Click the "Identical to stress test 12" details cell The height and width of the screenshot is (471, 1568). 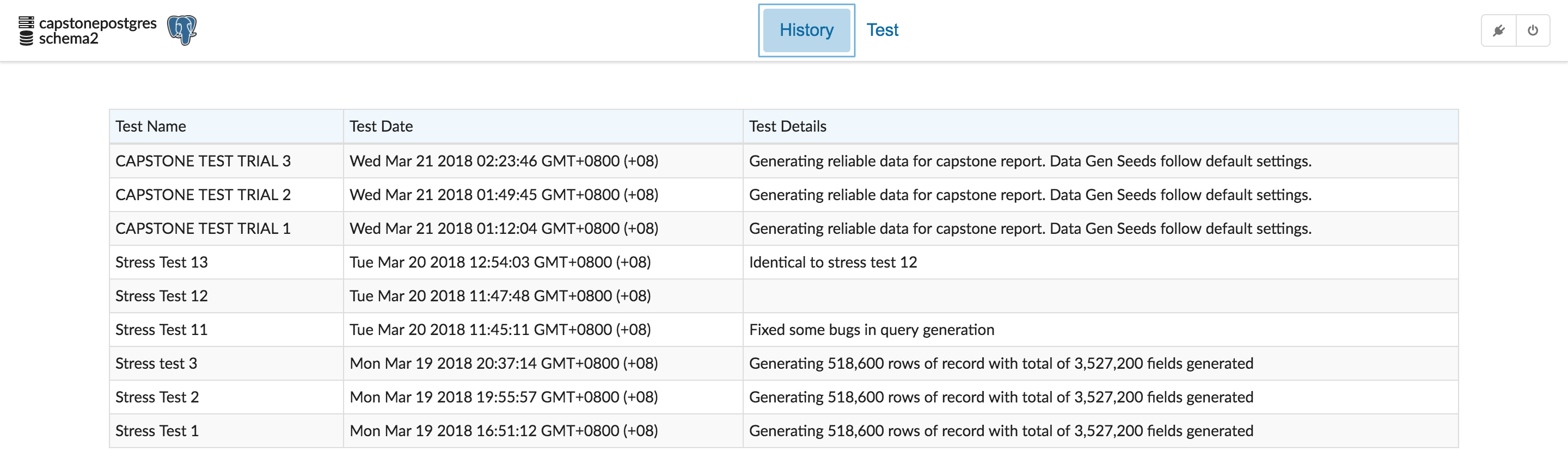832,262
